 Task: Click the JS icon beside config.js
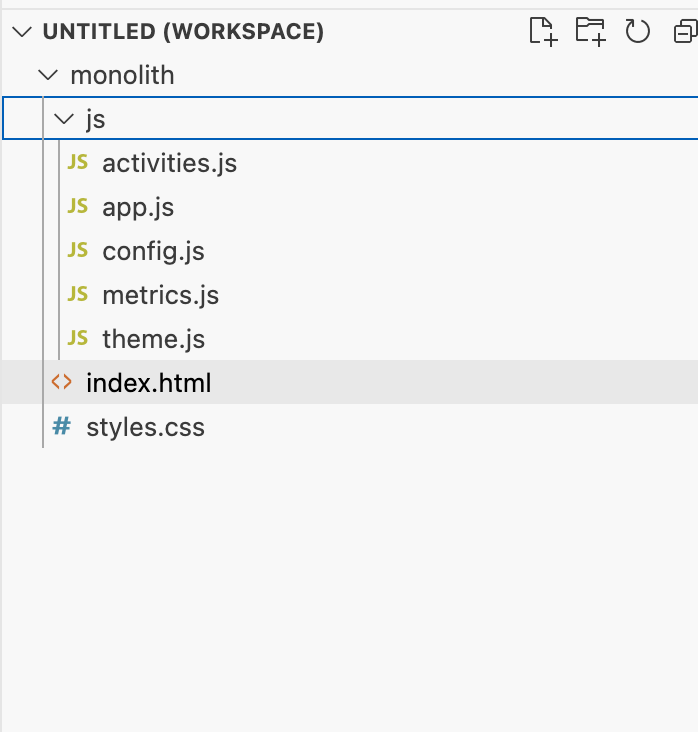[78, 250]
